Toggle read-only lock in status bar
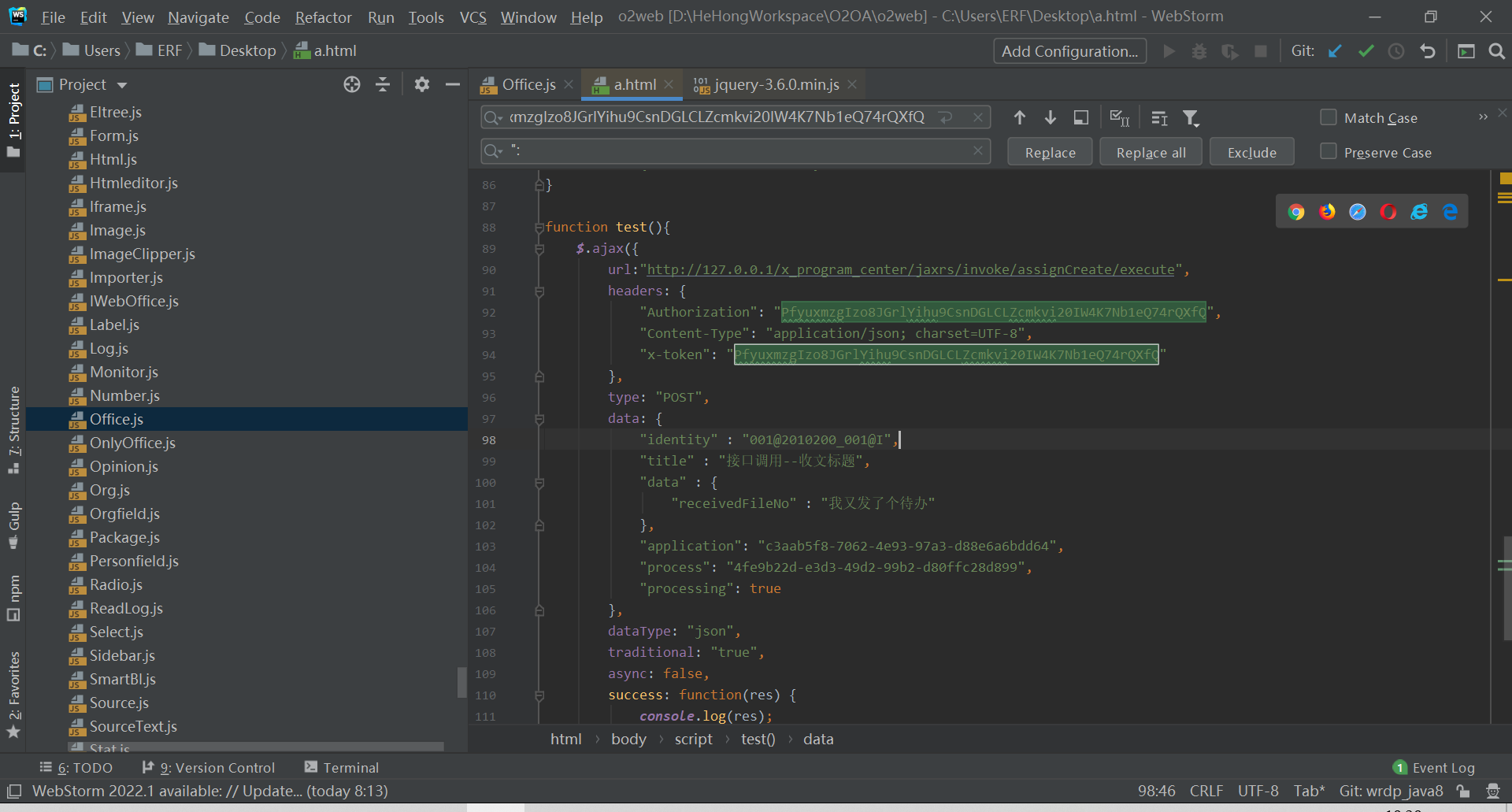Image resolution: width=1512 pixels, height=812 pixels. point(1463,791)
